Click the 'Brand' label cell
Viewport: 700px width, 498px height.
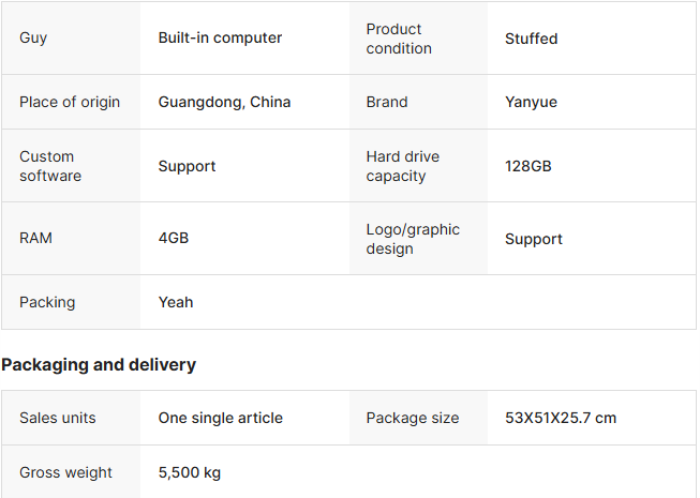pyautogui.click(x=387, y=102)
